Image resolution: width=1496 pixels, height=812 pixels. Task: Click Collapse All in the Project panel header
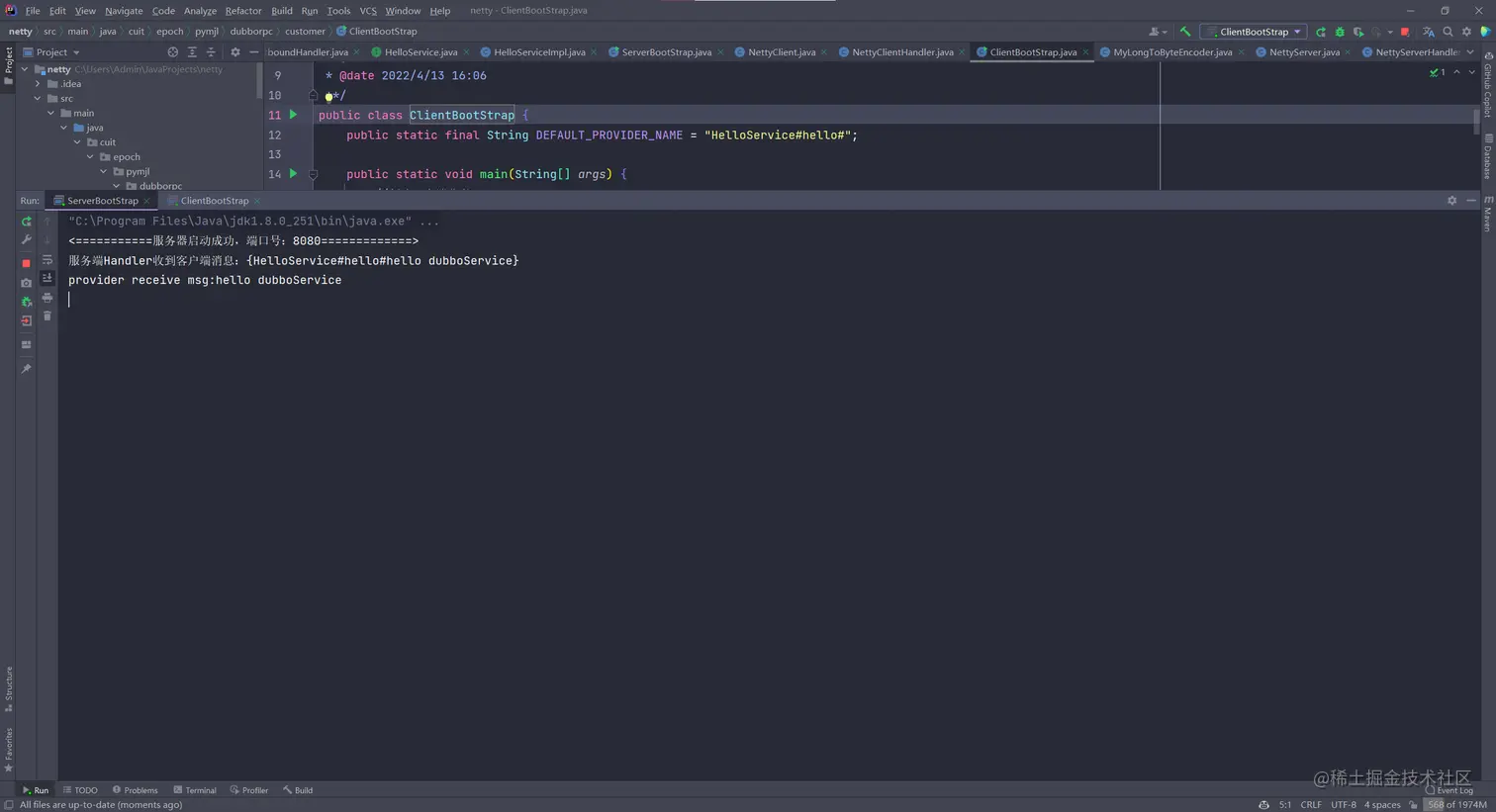211,52
